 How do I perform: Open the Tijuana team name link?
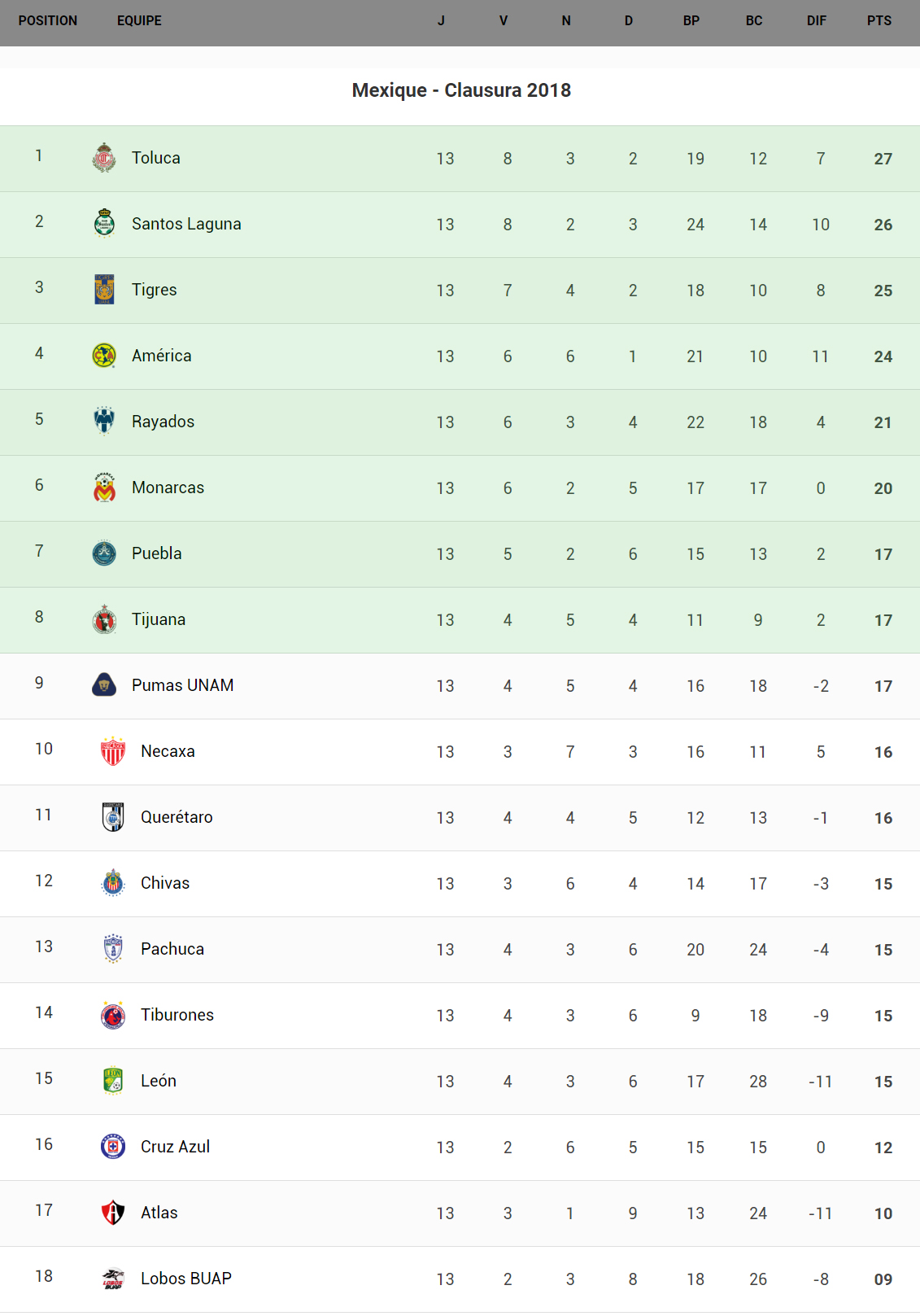(159, 619)
